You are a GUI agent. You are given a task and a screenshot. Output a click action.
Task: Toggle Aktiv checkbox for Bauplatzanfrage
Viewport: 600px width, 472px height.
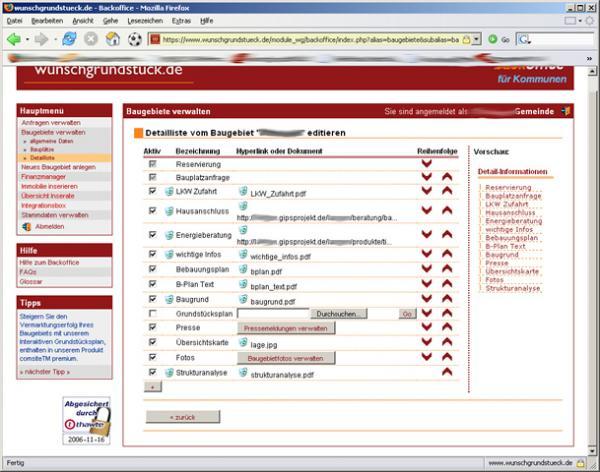[x=152, y=177]
